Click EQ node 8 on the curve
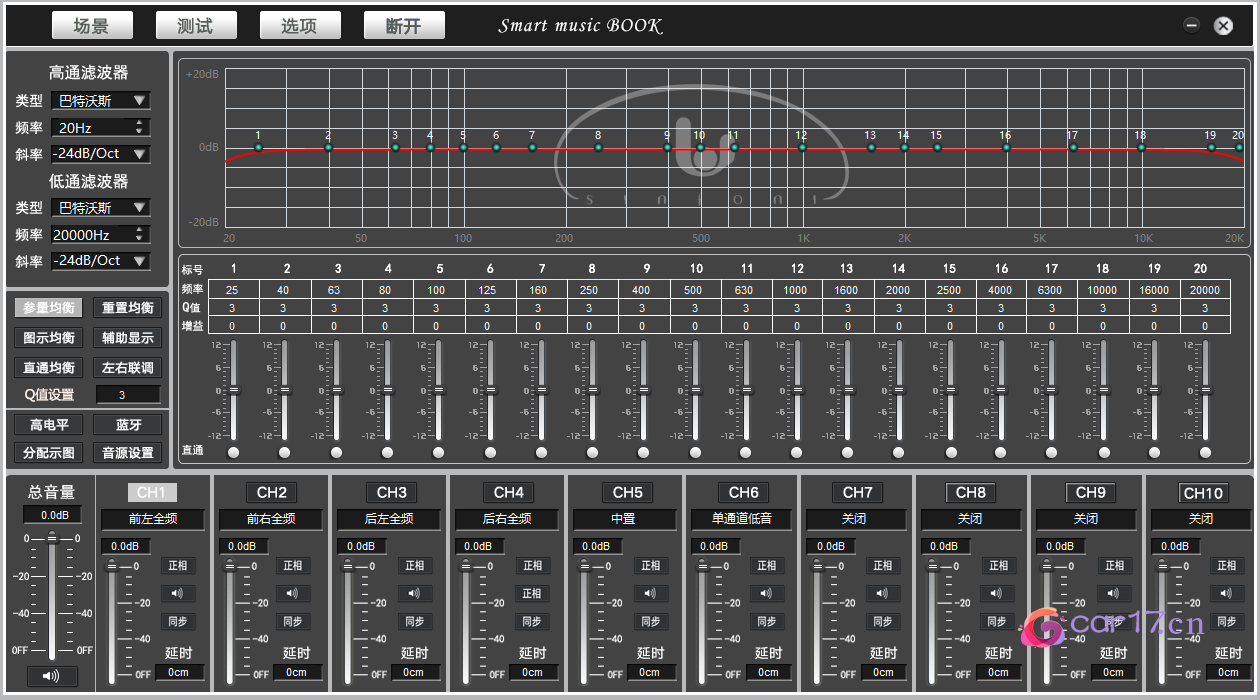1260x700 pixels. (x=598, y=148)
